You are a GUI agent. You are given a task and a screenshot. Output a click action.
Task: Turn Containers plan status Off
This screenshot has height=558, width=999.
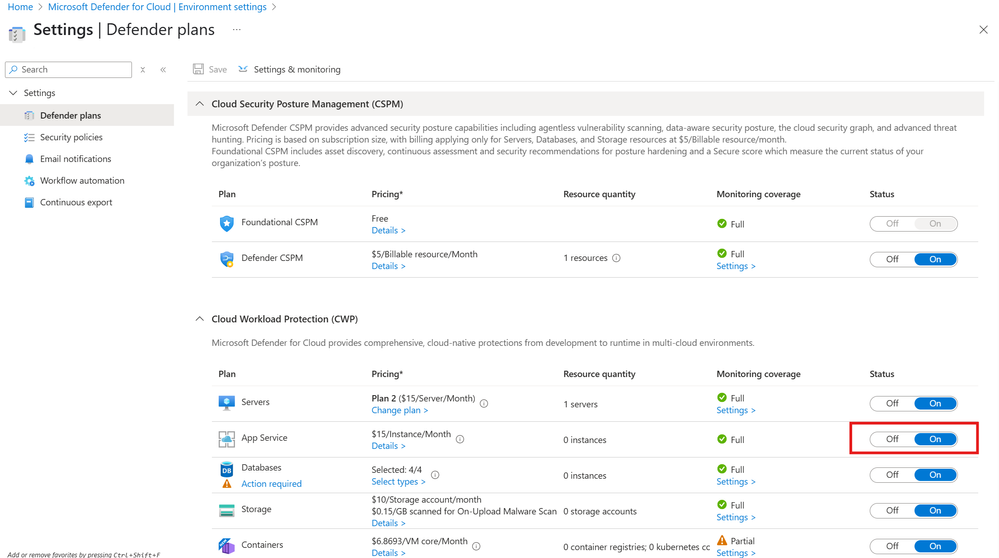pyautogui.click(x=892, y=546)
